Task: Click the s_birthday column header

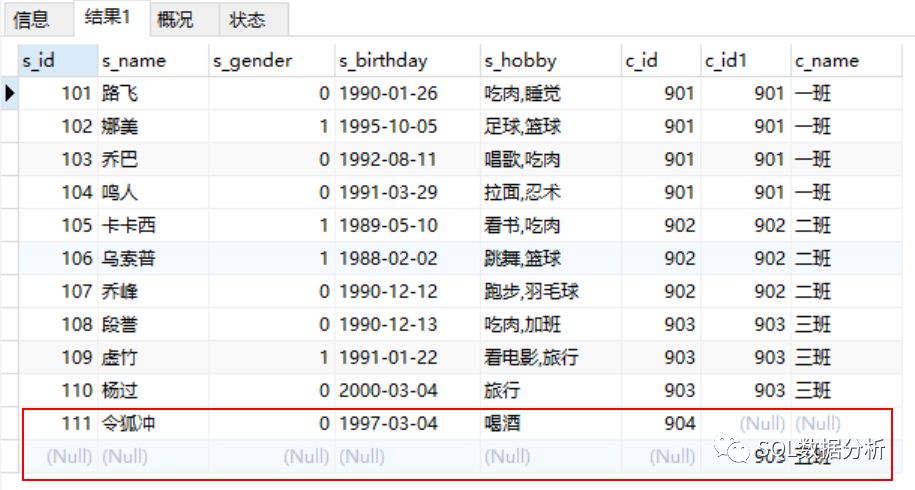Action: tap(407, 61)
